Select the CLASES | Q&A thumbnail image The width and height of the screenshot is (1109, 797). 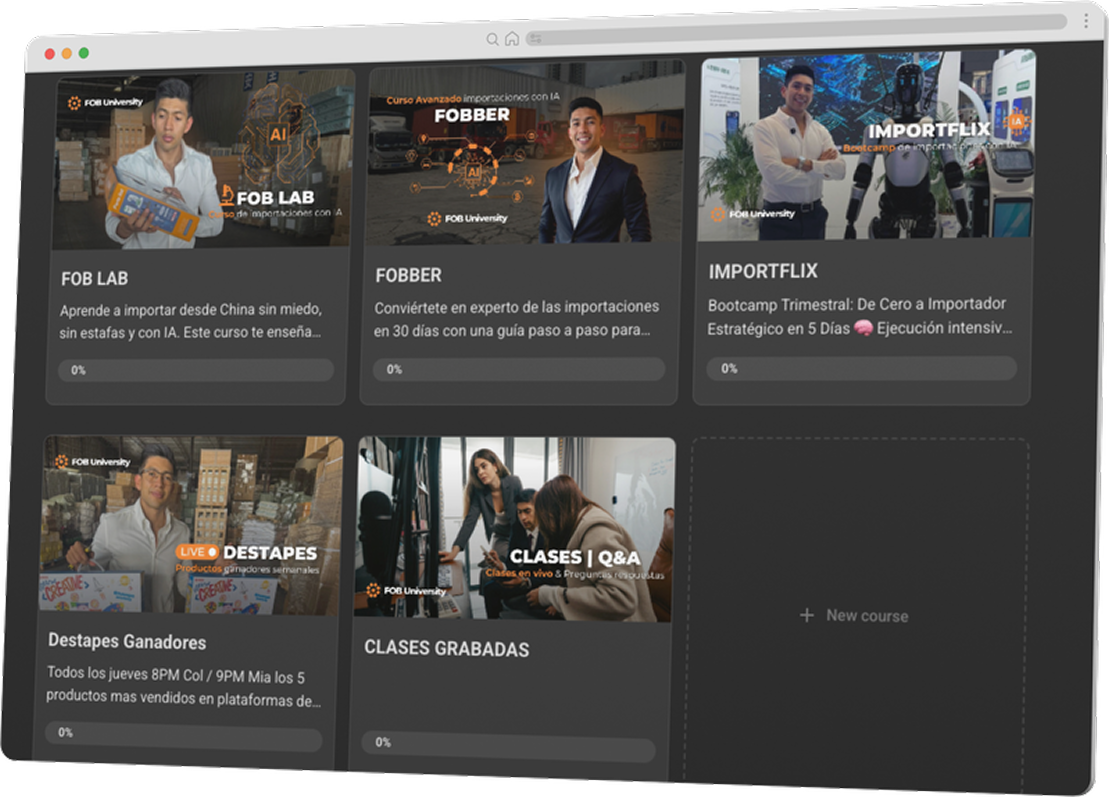515,529
